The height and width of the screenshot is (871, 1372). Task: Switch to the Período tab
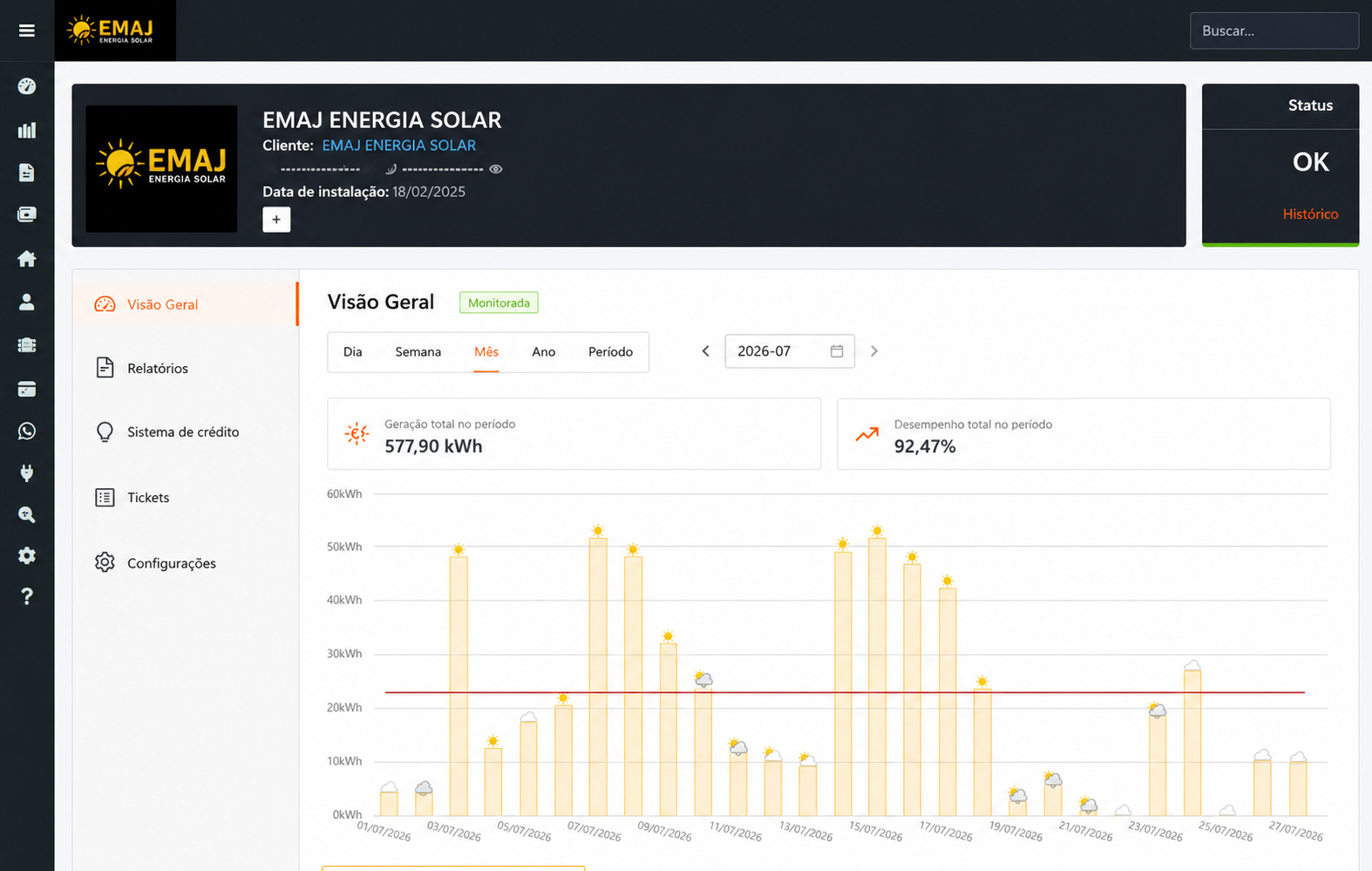[x=611, y=352]
